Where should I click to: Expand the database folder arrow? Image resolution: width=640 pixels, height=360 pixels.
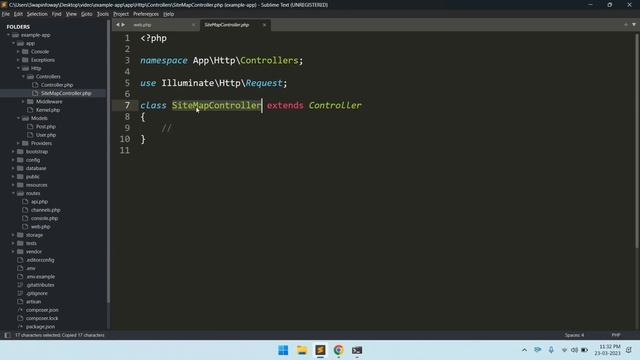(13, 168)
